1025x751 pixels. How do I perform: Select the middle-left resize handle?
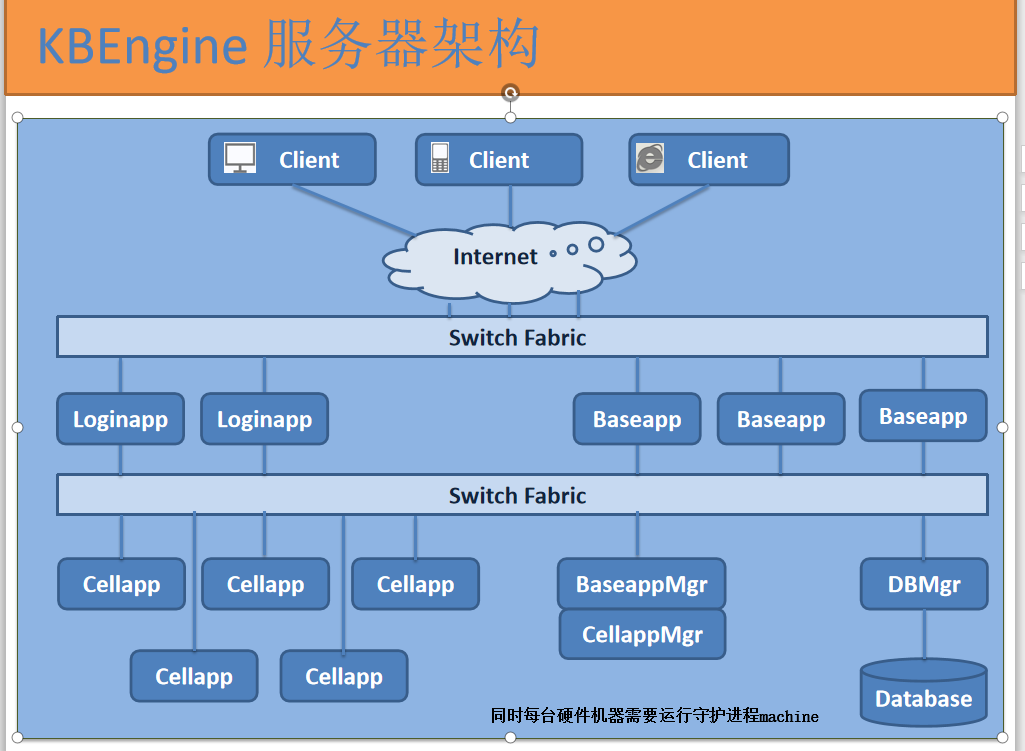coord(16,427)
